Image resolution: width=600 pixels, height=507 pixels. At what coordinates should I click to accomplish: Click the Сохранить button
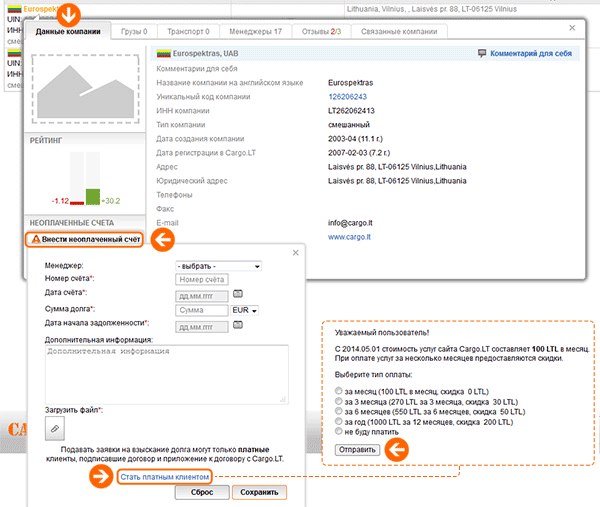[259, 493]
